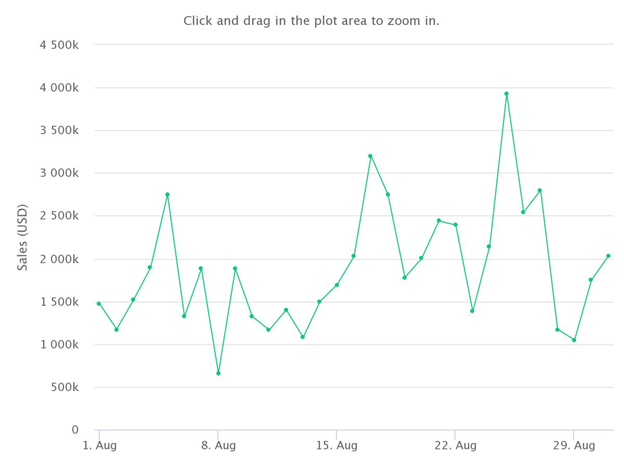Select the last data point on August 31
The width and height of the screenshot is (624, 468).
tap(608, 256)
